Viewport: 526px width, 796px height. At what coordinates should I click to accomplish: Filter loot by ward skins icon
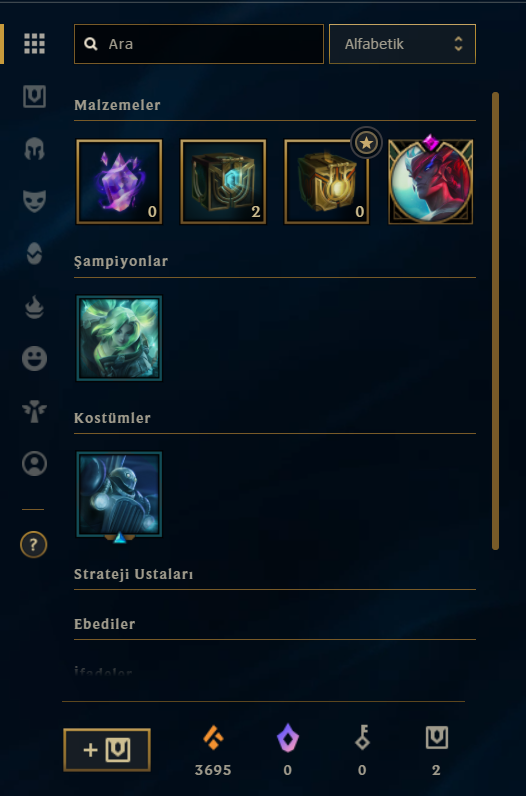35,411
